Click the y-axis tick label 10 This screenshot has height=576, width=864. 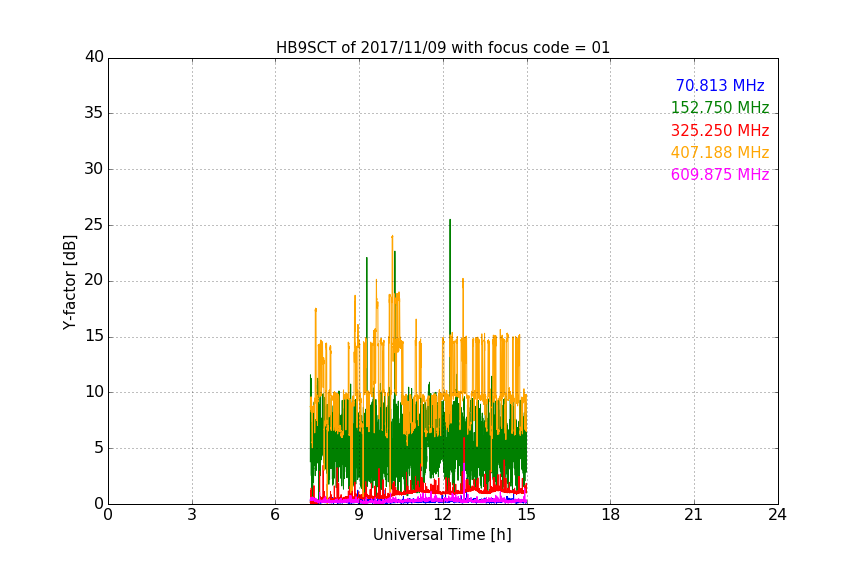tap(94, 392)
